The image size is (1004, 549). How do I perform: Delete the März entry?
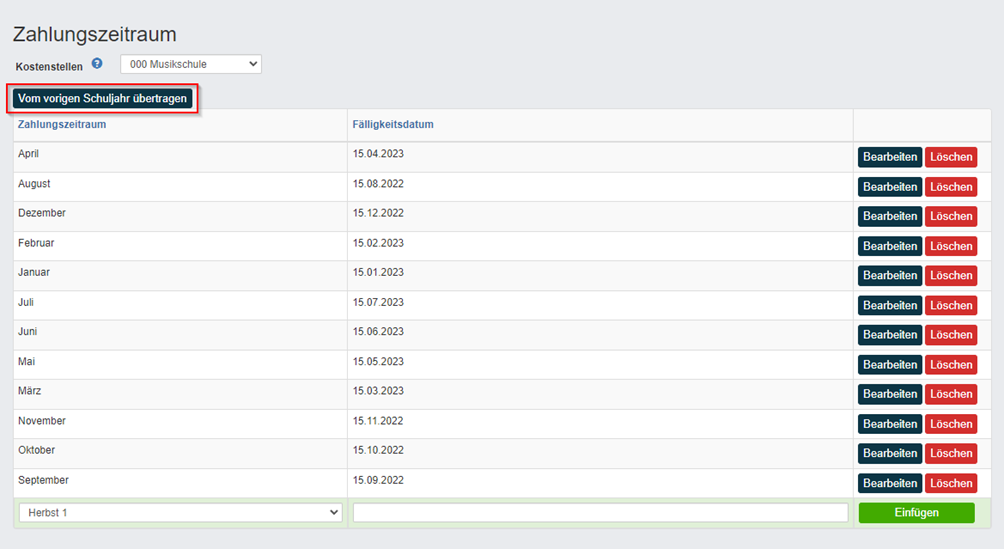[x=951, y=394]
